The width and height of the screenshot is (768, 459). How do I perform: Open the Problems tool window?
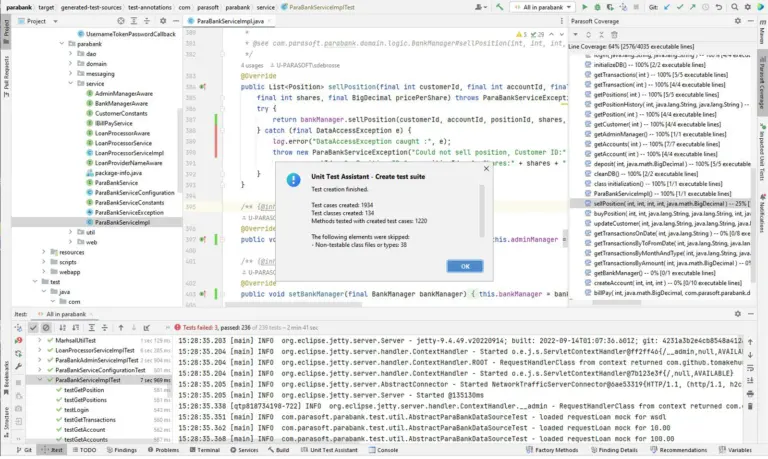coord(163,450)
